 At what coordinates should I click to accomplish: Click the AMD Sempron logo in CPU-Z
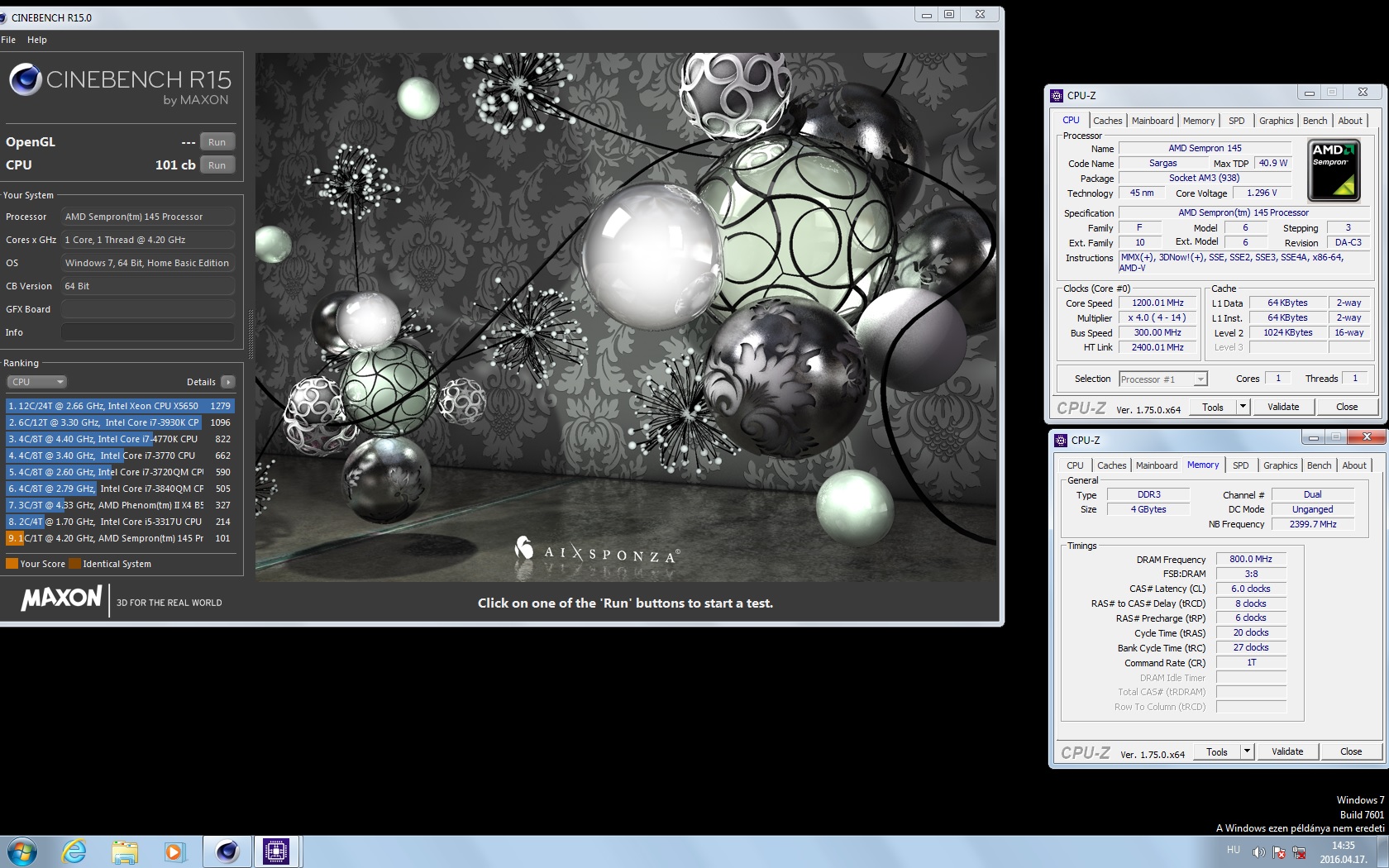pos(1334,170)
